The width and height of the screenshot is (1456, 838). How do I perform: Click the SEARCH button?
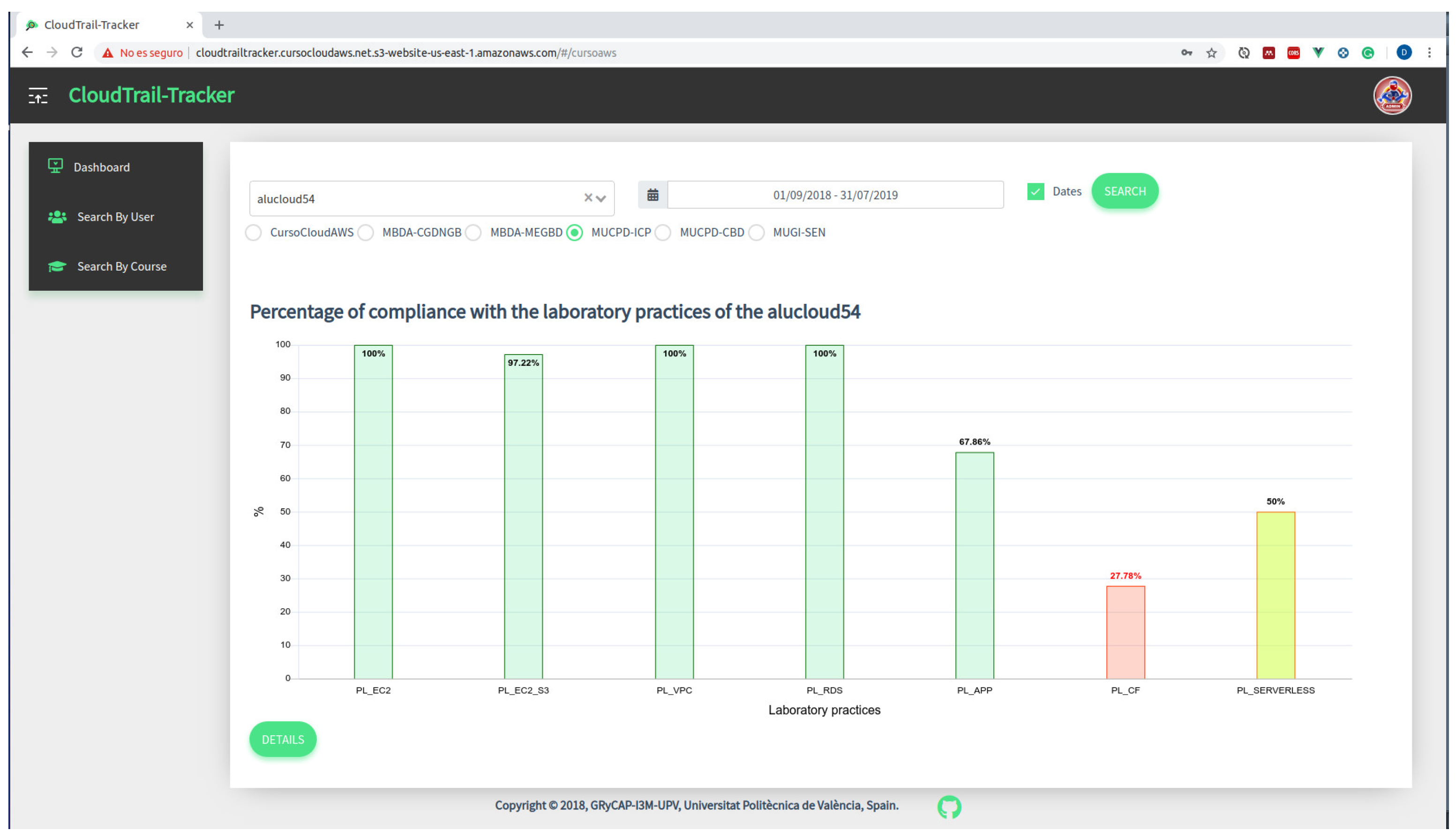(x=1124, y=191)
